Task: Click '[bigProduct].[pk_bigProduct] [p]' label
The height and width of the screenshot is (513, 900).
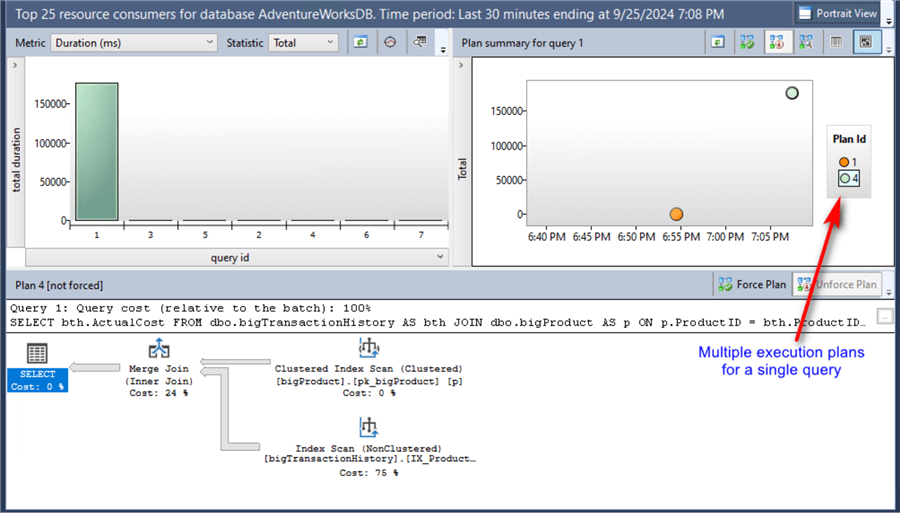Action: coord(369,381)
